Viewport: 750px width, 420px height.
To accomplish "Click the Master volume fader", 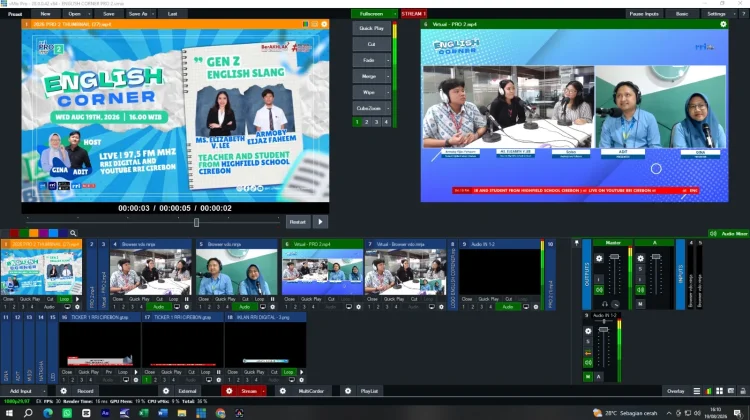I will coord(615,257).
